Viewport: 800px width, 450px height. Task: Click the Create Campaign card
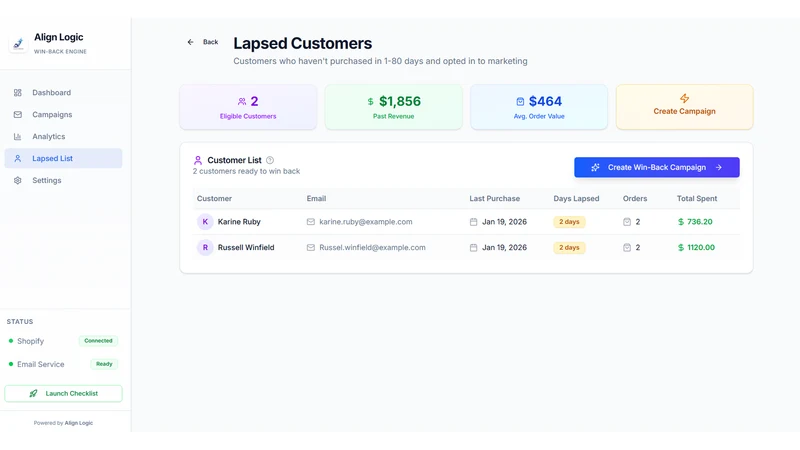(685, 107)
